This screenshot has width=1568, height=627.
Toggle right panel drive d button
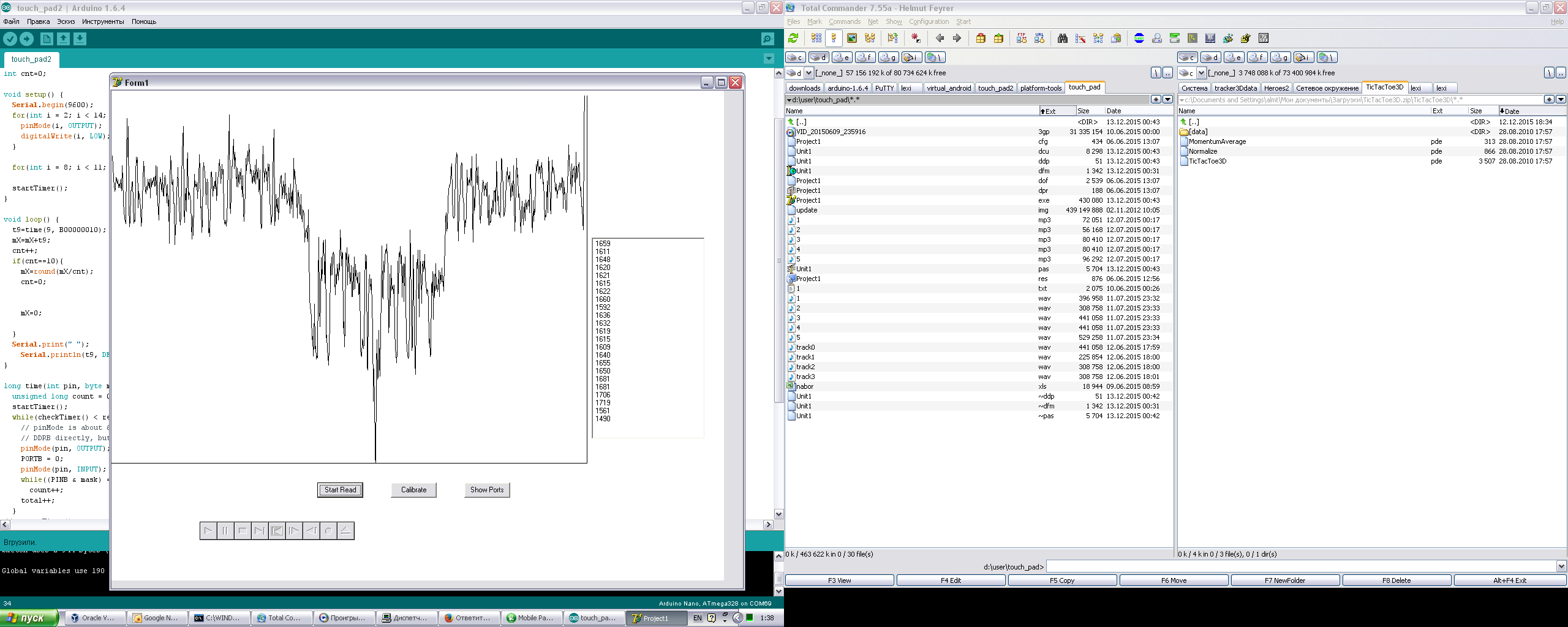1211,58
